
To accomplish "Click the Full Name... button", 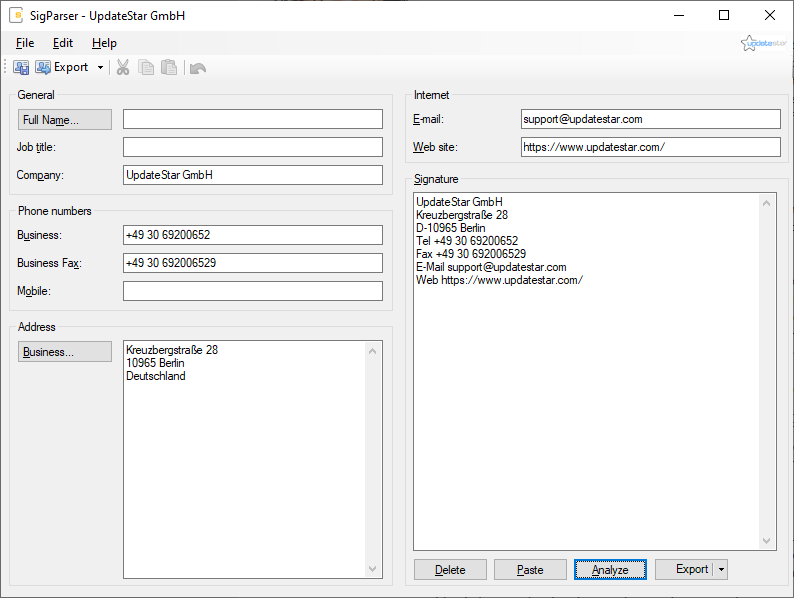I will (x=65, y=119).
